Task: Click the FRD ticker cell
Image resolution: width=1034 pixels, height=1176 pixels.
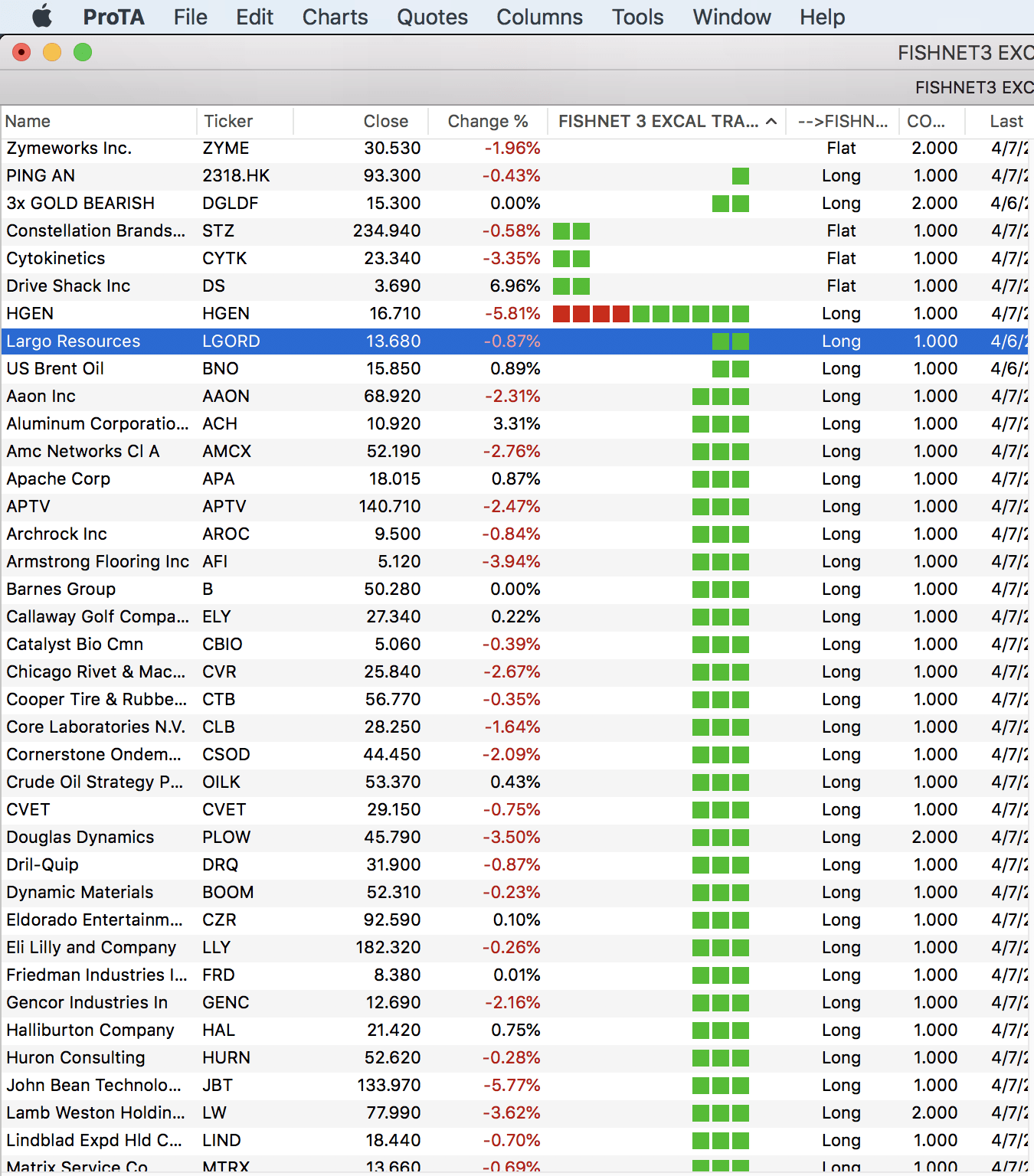Action: (219, 975)
